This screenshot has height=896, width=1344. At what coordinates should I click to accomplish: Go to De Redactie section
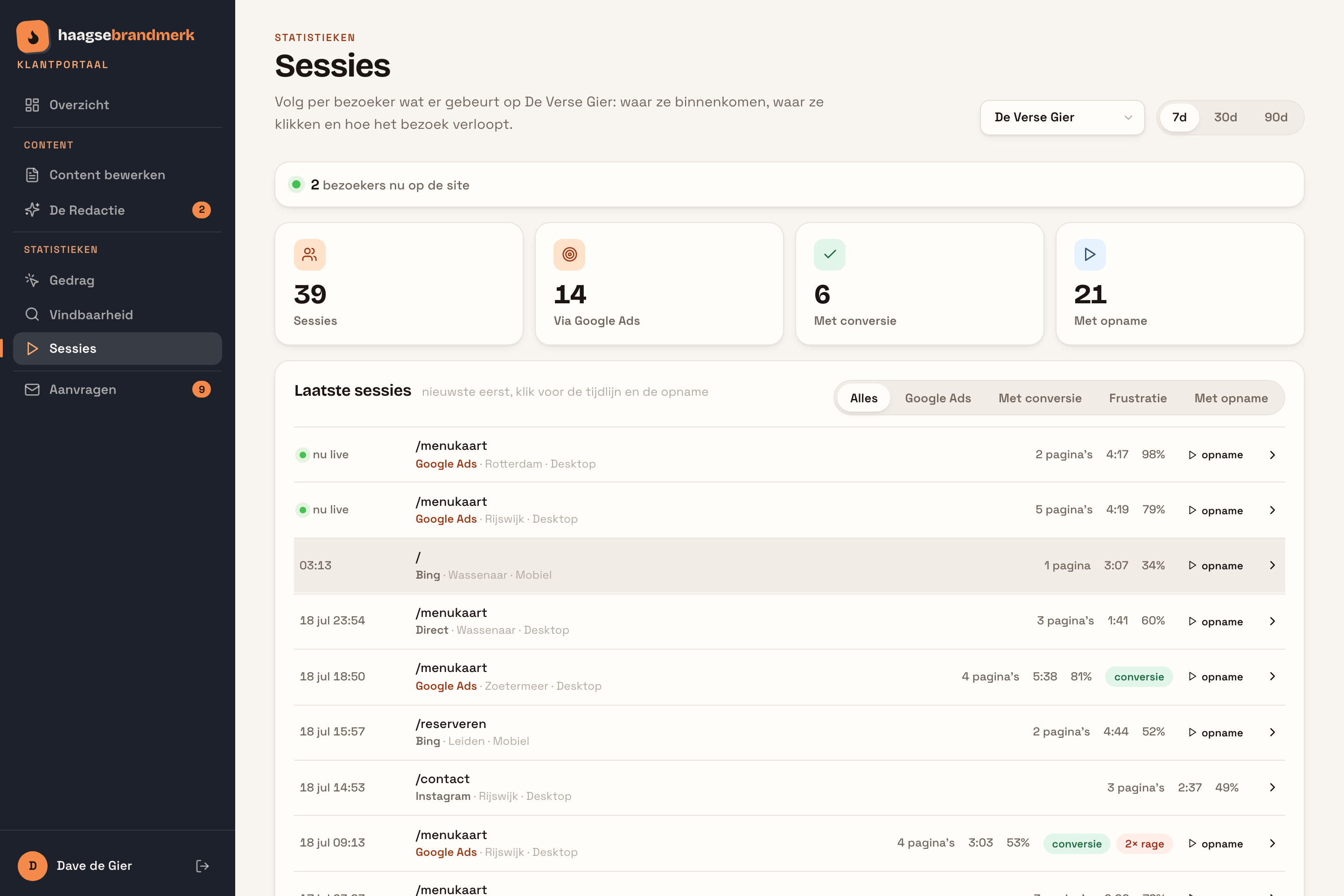click(x=117, y=210)
